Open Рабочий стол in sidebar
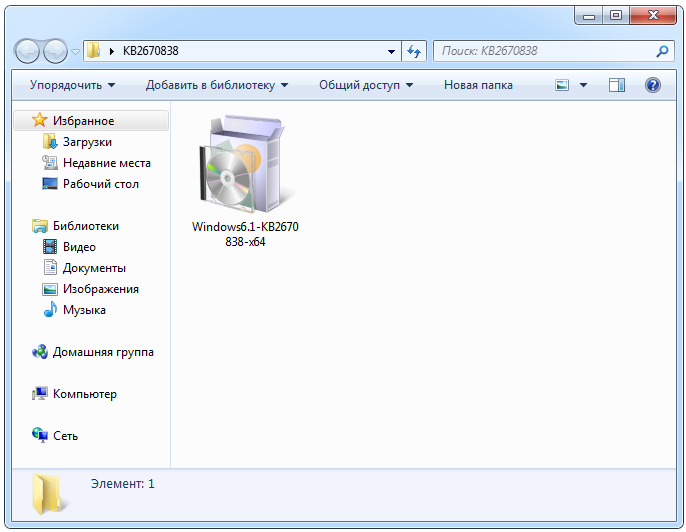This screenshot has width=686, height=532. 101,184
